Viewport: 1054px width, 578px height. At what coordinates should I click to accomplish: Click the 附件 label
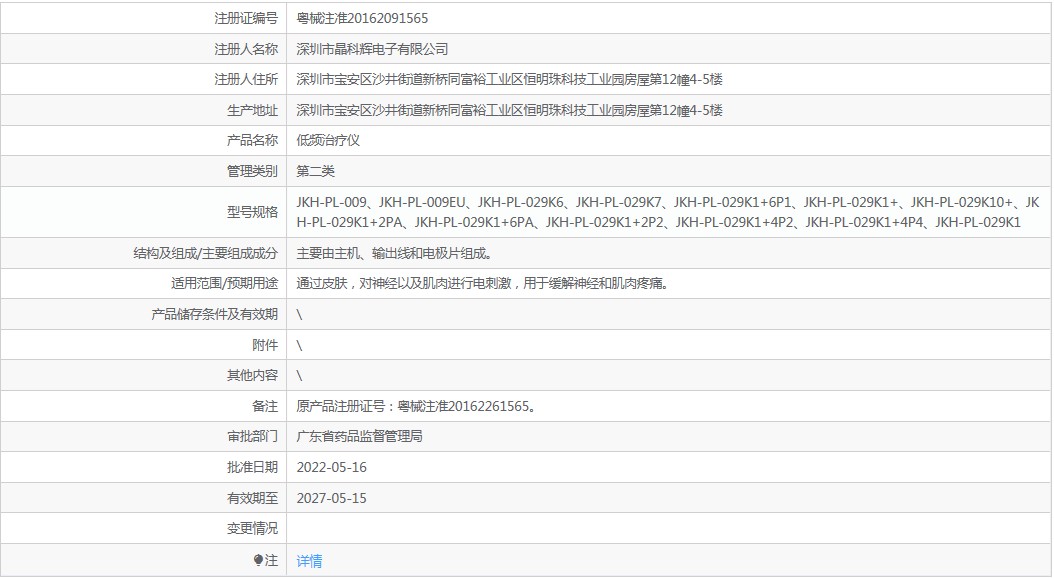coord(265,345)
